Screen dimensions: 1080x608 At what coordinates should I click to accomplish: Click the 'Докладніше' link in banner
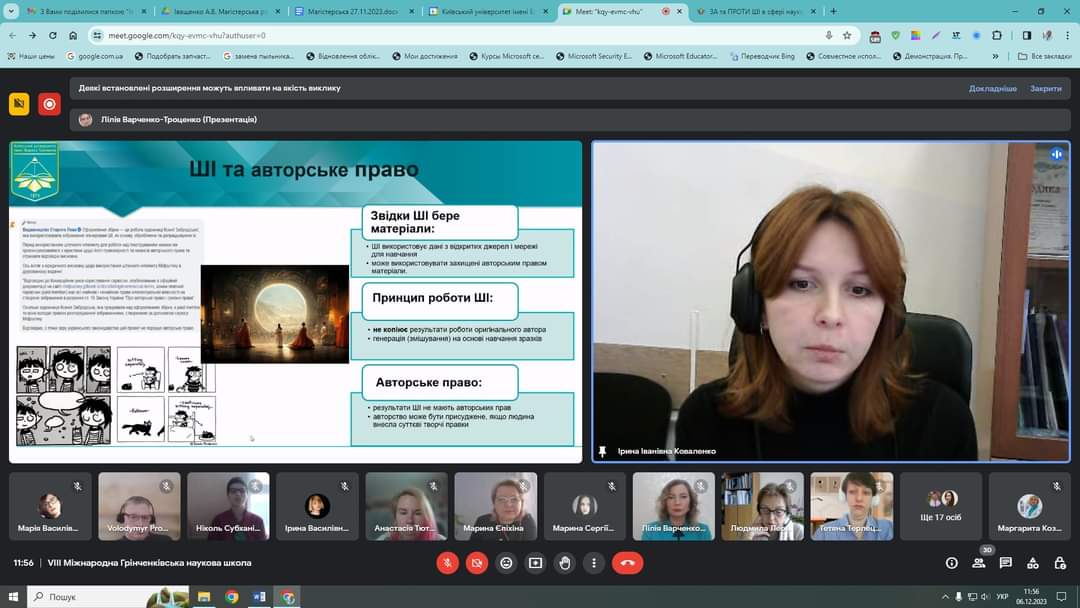(x=992, y=88)
